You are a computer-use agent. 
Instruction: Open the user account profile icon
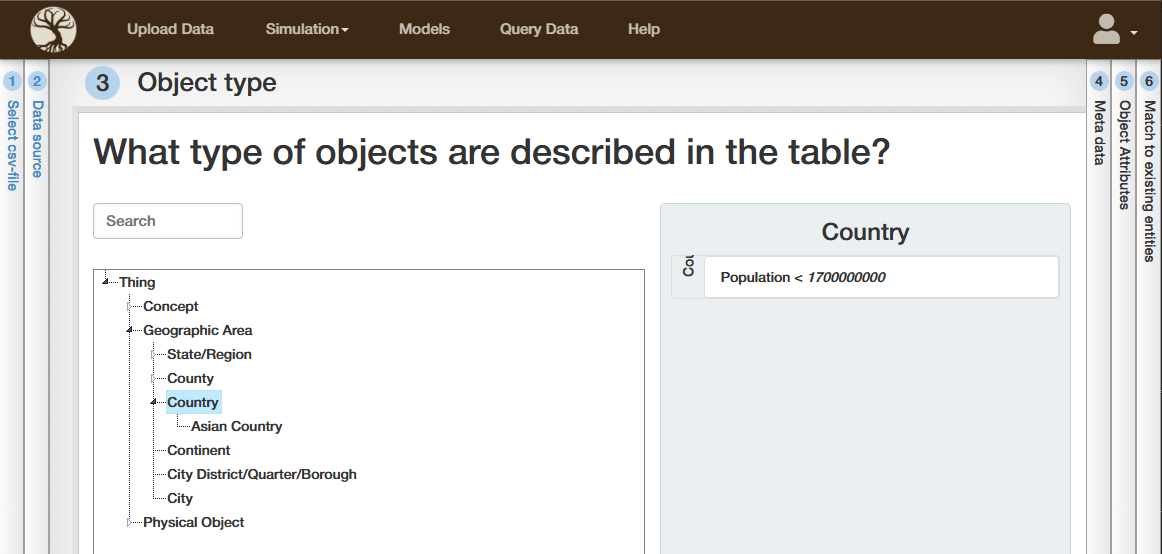tap(1106, 29)
